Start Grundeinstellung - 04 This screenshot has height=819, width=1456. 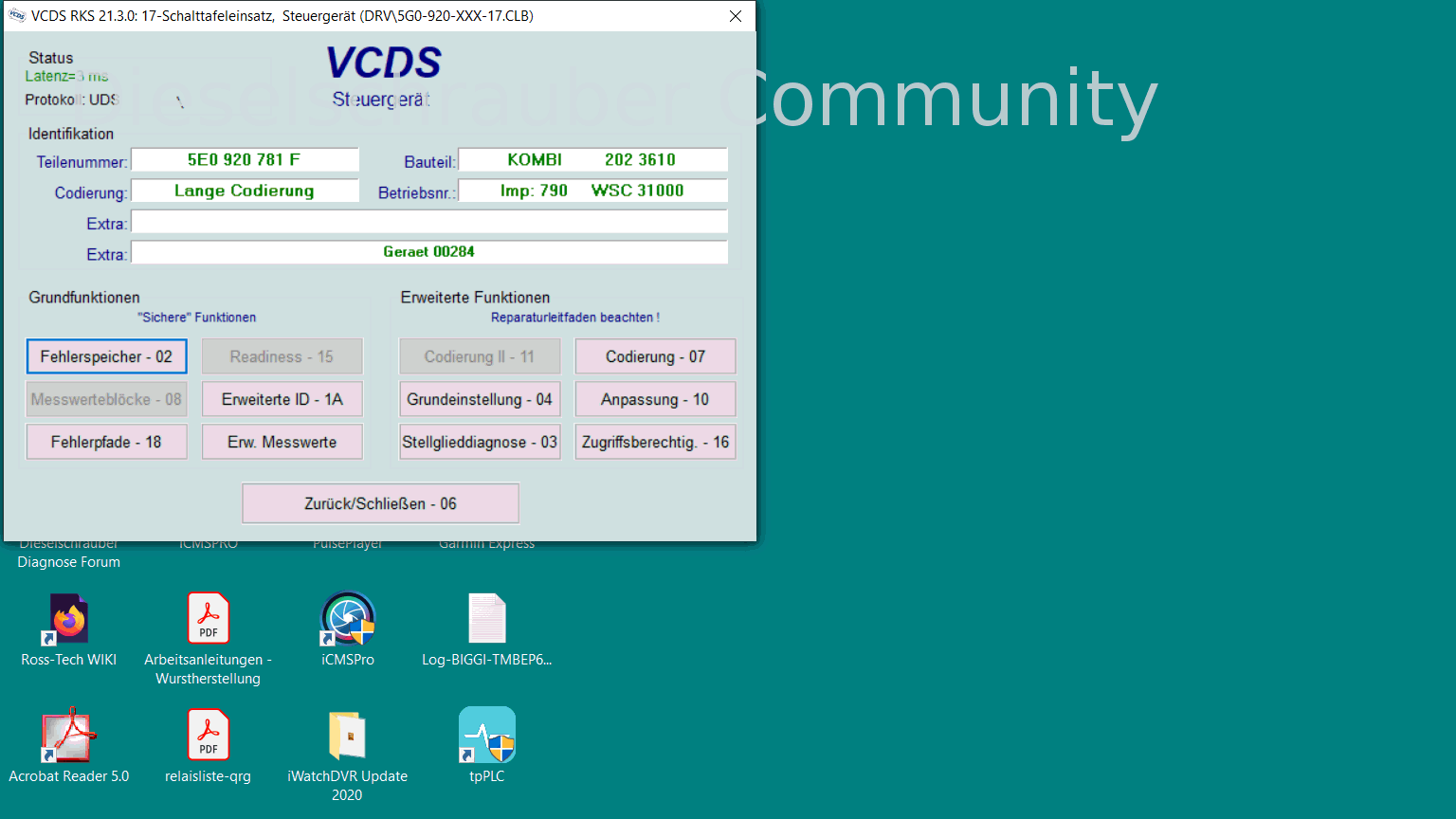[x=480, y=399]
